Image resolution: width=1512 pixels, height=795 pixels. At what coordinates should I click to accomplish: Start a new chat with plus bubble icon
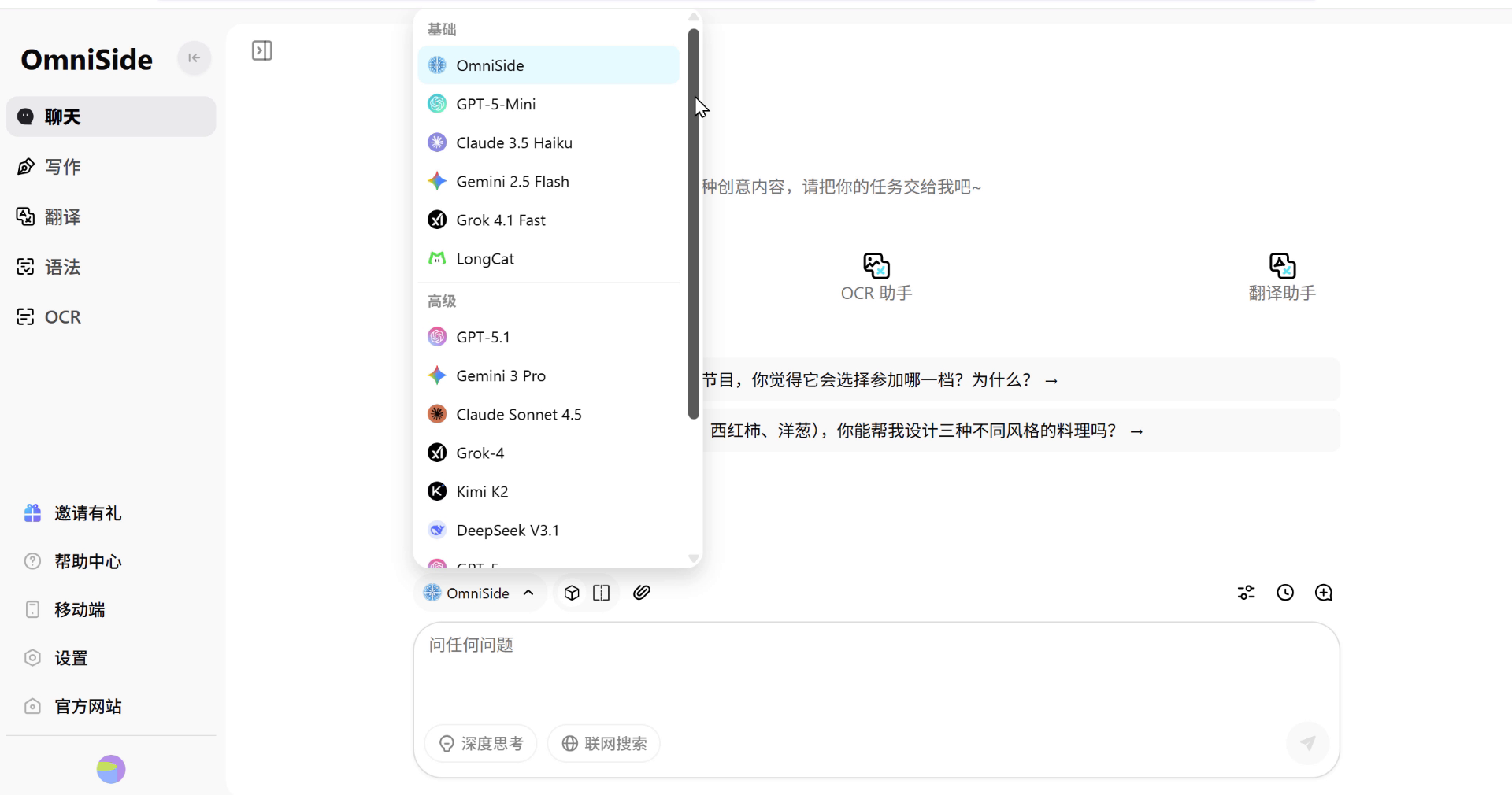tap(1323, 593)
